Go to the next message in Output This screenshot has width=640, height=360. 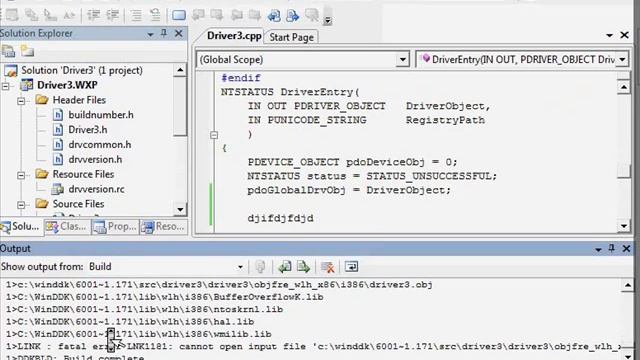[303, 267]
